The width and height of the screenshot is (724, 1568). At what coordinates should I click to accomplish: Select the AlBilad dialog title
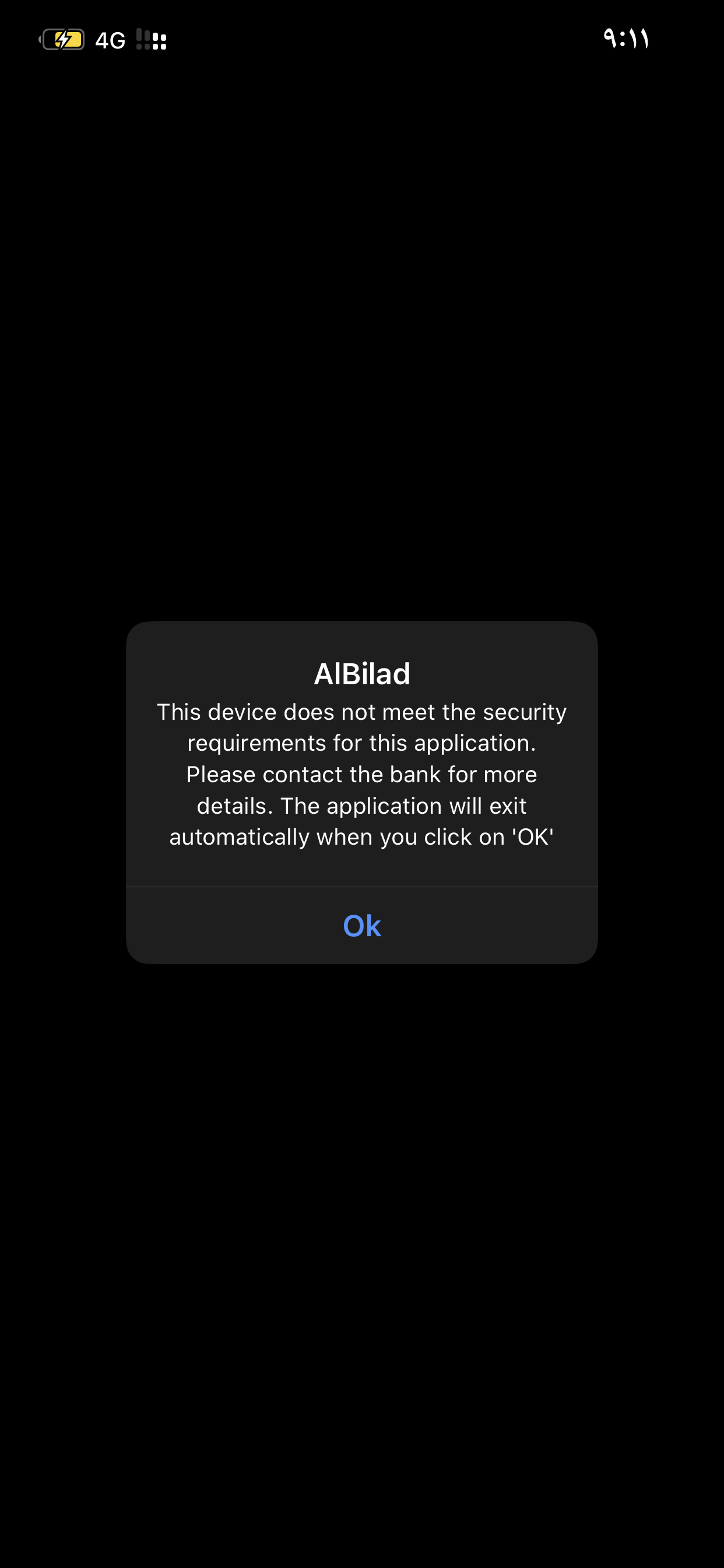[x=362, y=674]
